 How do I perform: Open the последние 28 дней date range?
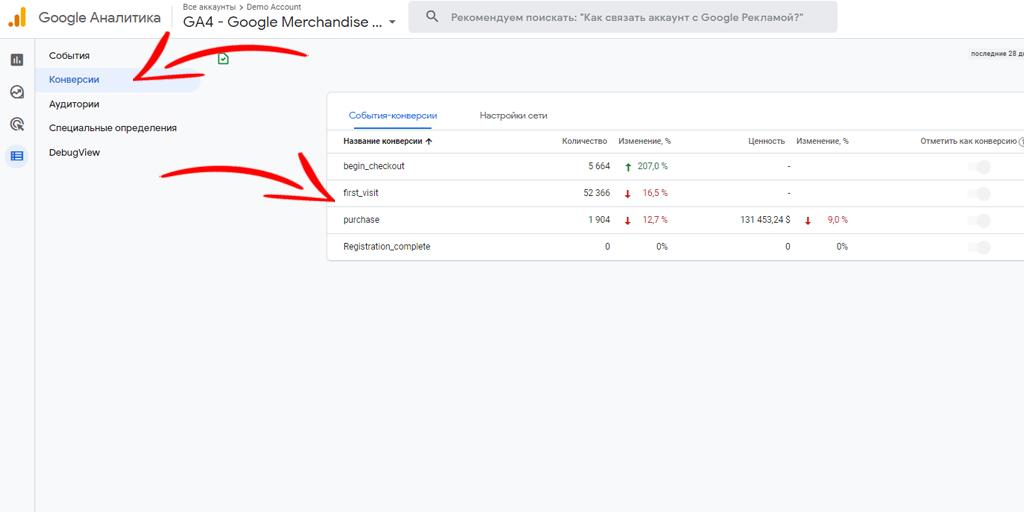coord(996,54)
